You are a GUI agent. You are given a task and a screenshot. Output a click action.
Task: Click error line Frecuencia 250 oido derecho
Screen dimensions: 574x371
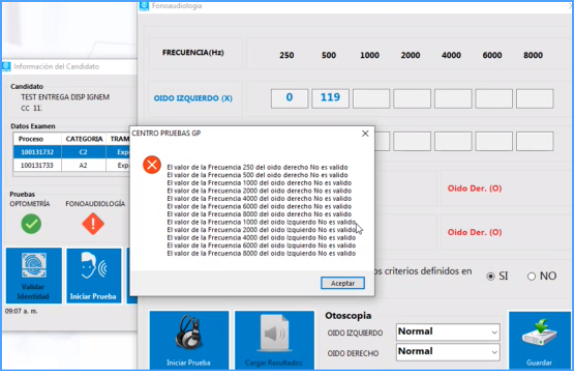(257, 167)
